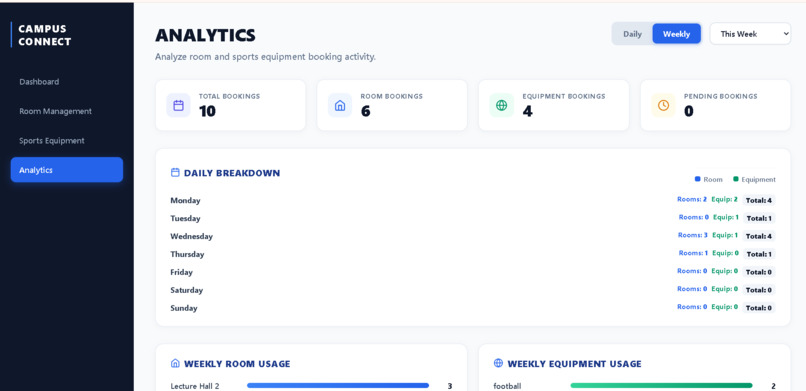Click the blue Room legend swatch
The height and width of the screenshot is (391, 806).
[698, 179]
